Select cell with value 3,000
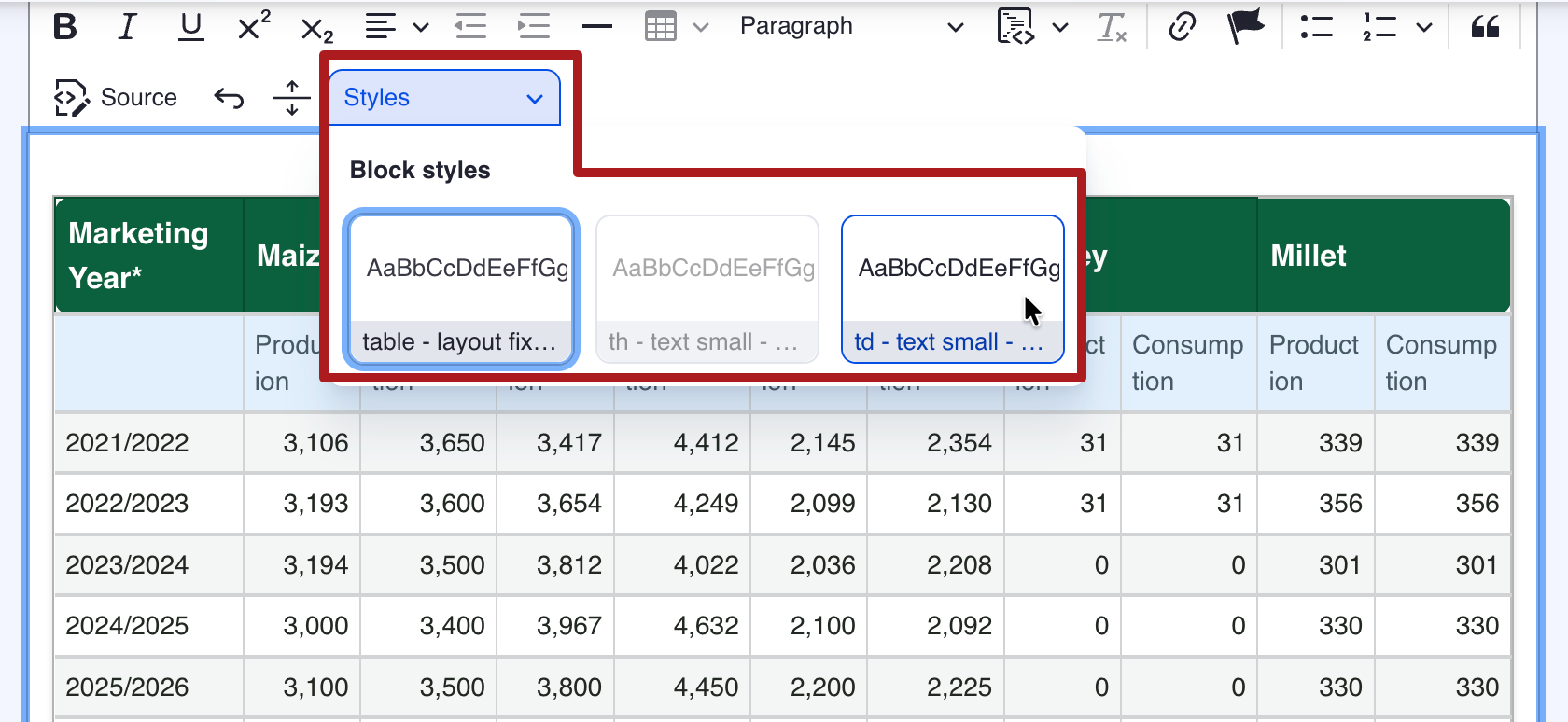 coord(301,626)
